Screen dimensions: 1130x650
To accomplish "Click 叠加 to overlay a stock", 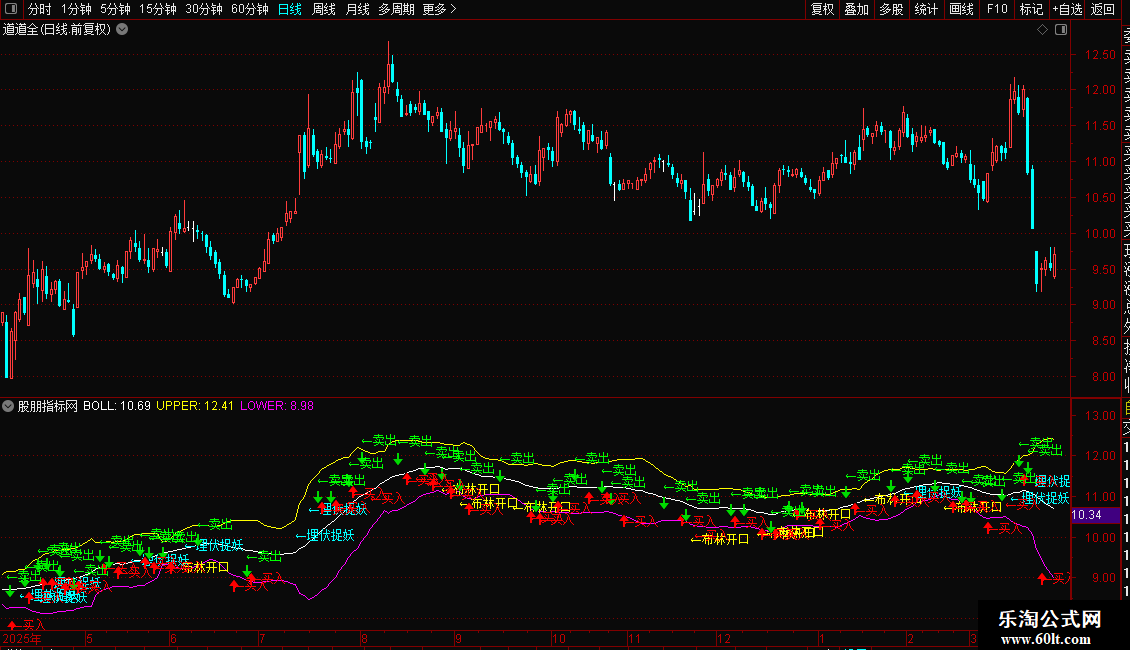I will click(x=857, y=9).
